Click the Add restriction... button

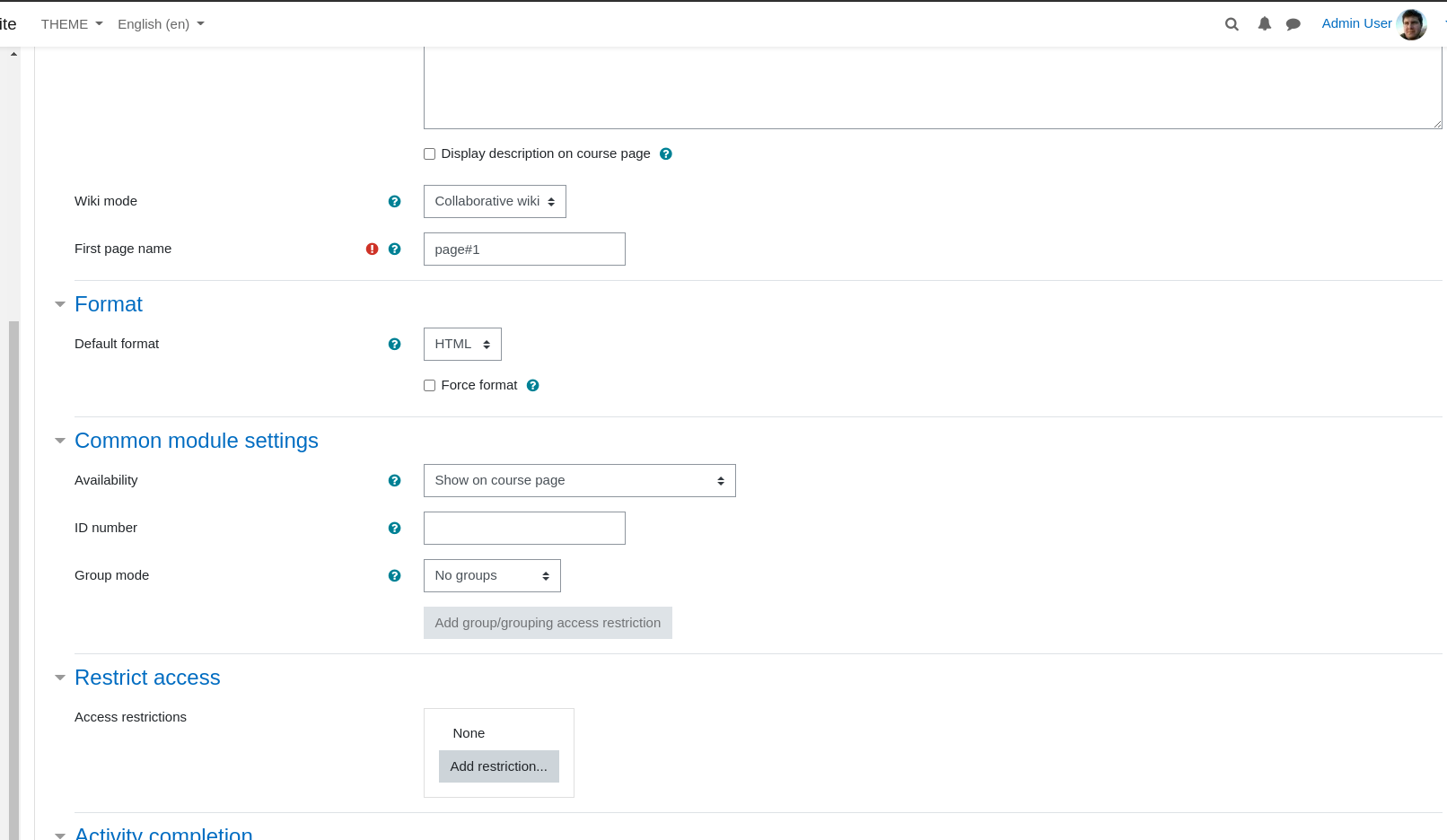[x=498, y=766]
